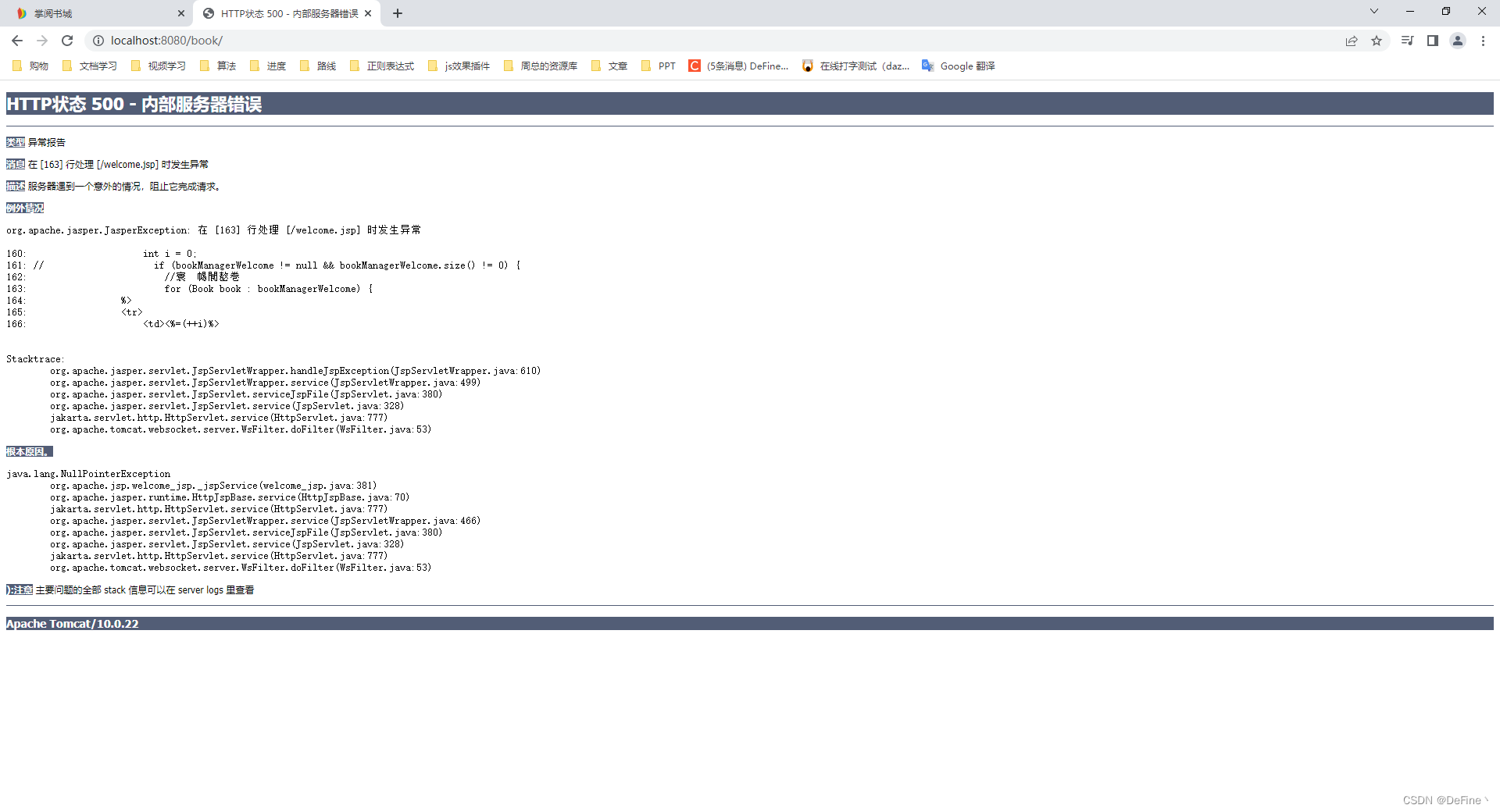Minimize the browser window

(x=1410, y=11)
